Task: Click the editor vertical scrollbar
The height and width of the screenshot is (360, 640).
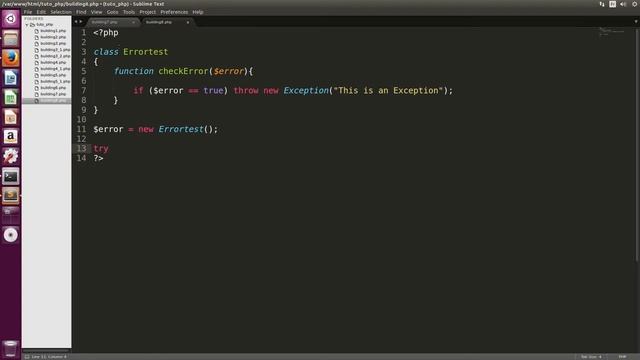Action: [637, 145]
